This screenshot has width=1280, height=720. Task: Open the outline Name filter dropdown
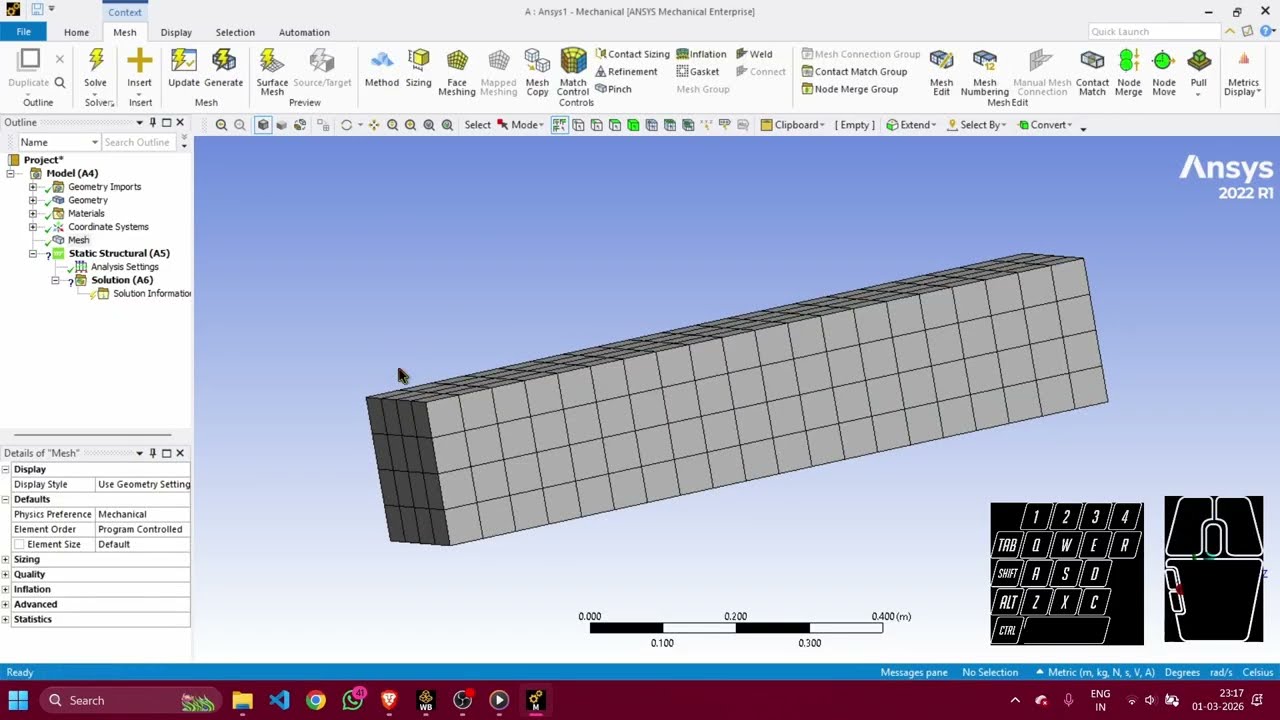point(58,142)
